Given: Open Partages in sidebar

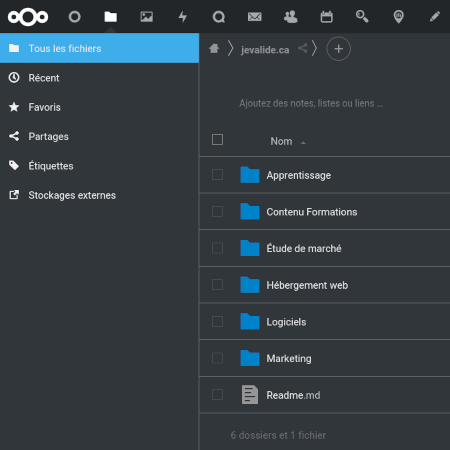Looking at the screenshot, I should point(99,136).
